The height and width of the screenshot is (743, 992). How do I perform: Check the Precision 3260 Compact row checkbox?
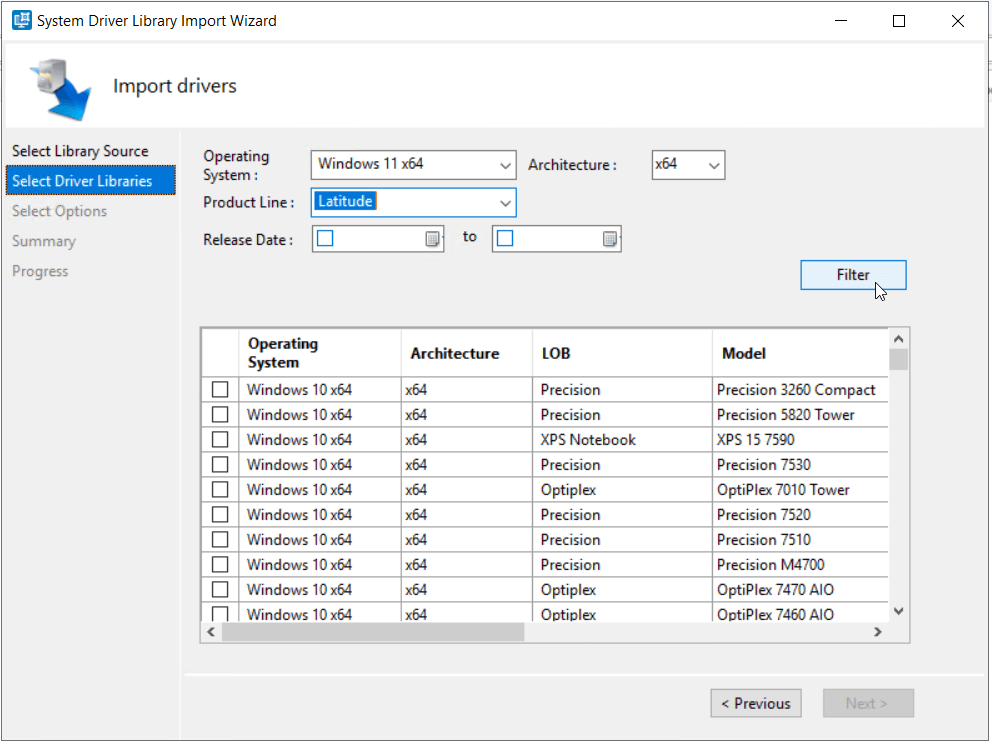(220, 390)
